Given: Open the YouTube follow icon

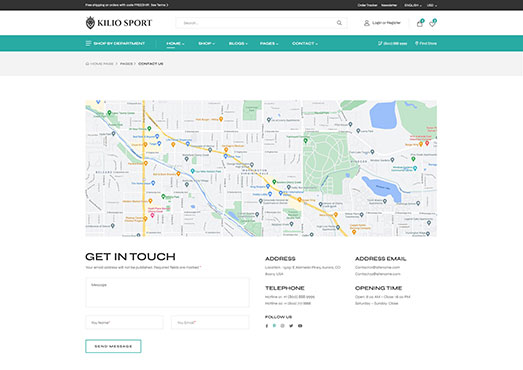Looking at the screenshot, I should (300, 326).
